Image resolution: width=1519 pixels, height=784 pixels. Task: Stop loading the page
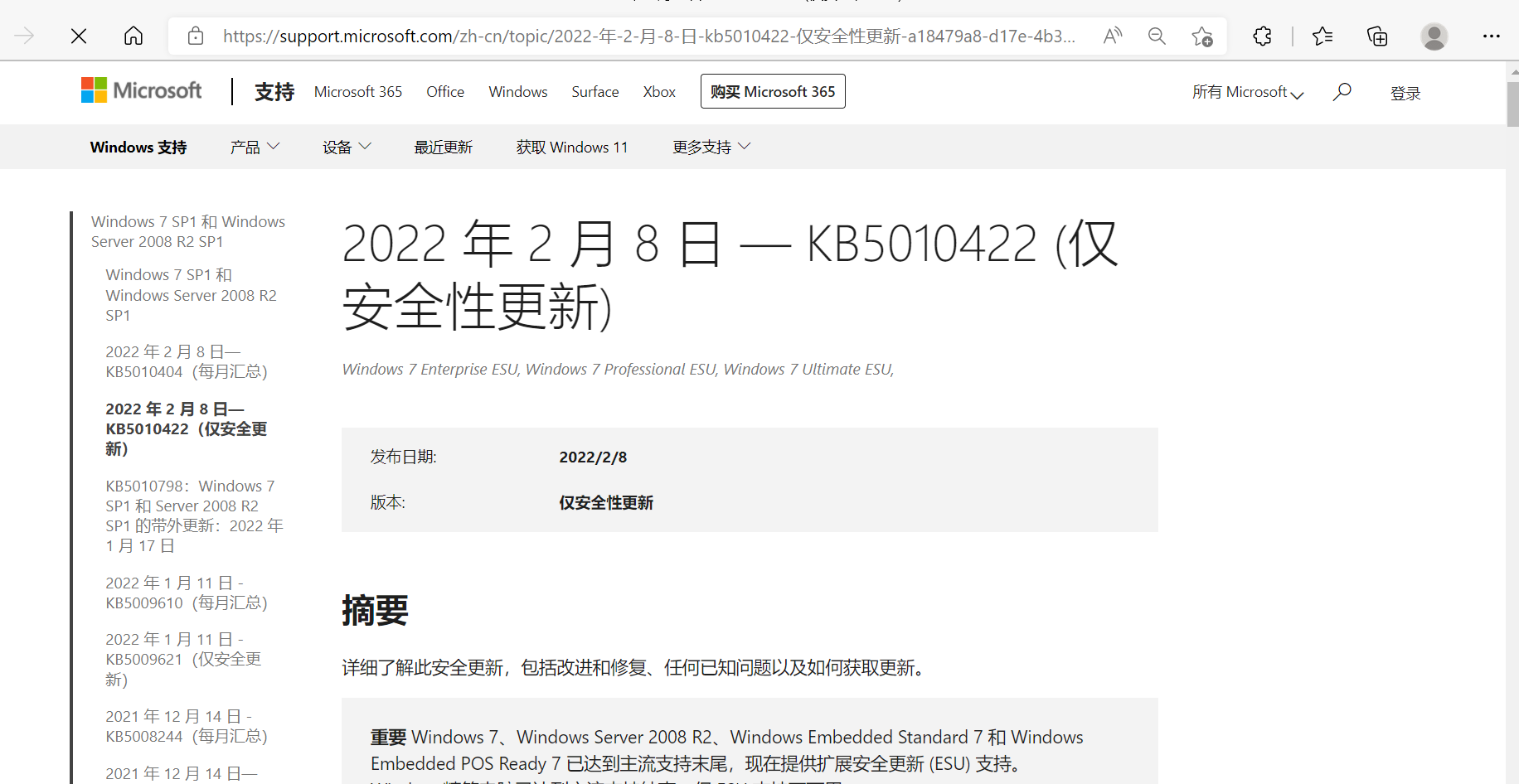[79, 36]
